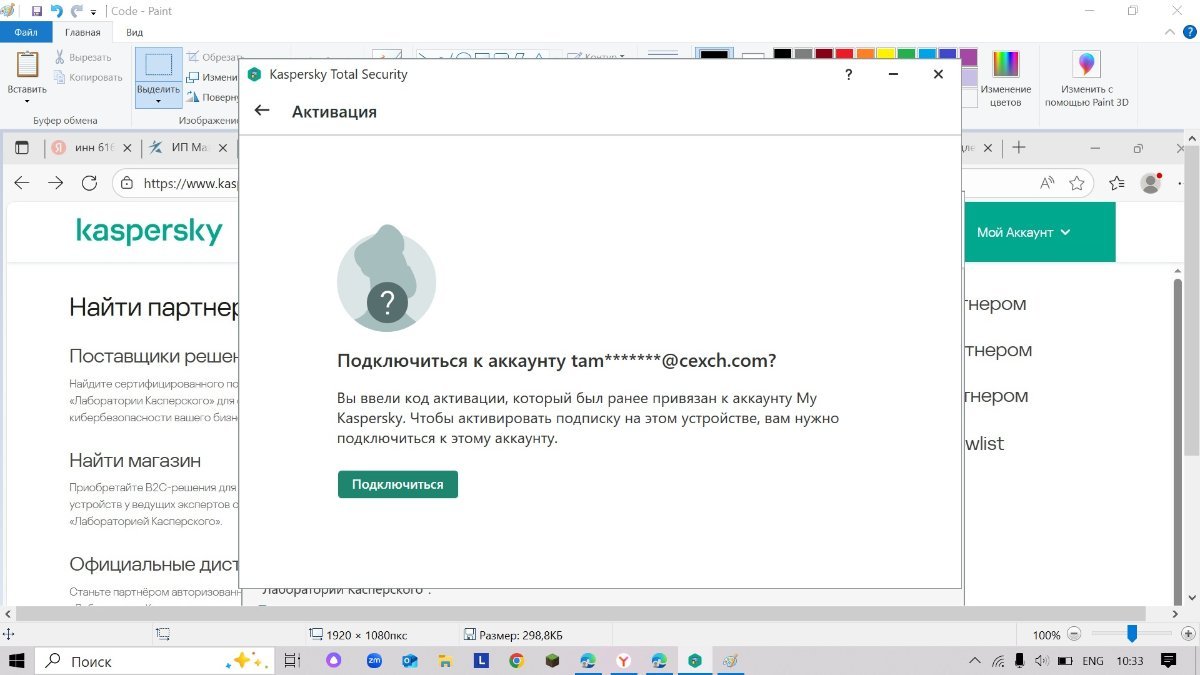1200x675 pixels.
Task: Expand the Выделить dropdown arrow
Action: tap(159, 100)
